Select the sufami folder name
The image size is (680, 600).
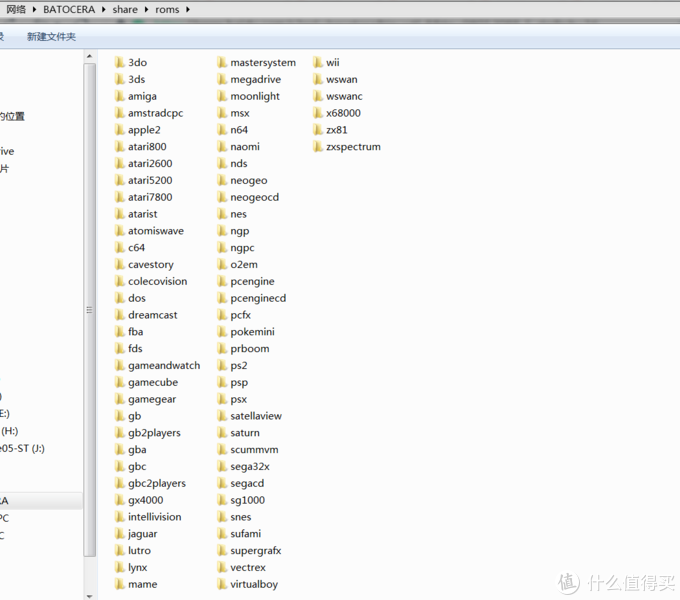coord(245,534)
